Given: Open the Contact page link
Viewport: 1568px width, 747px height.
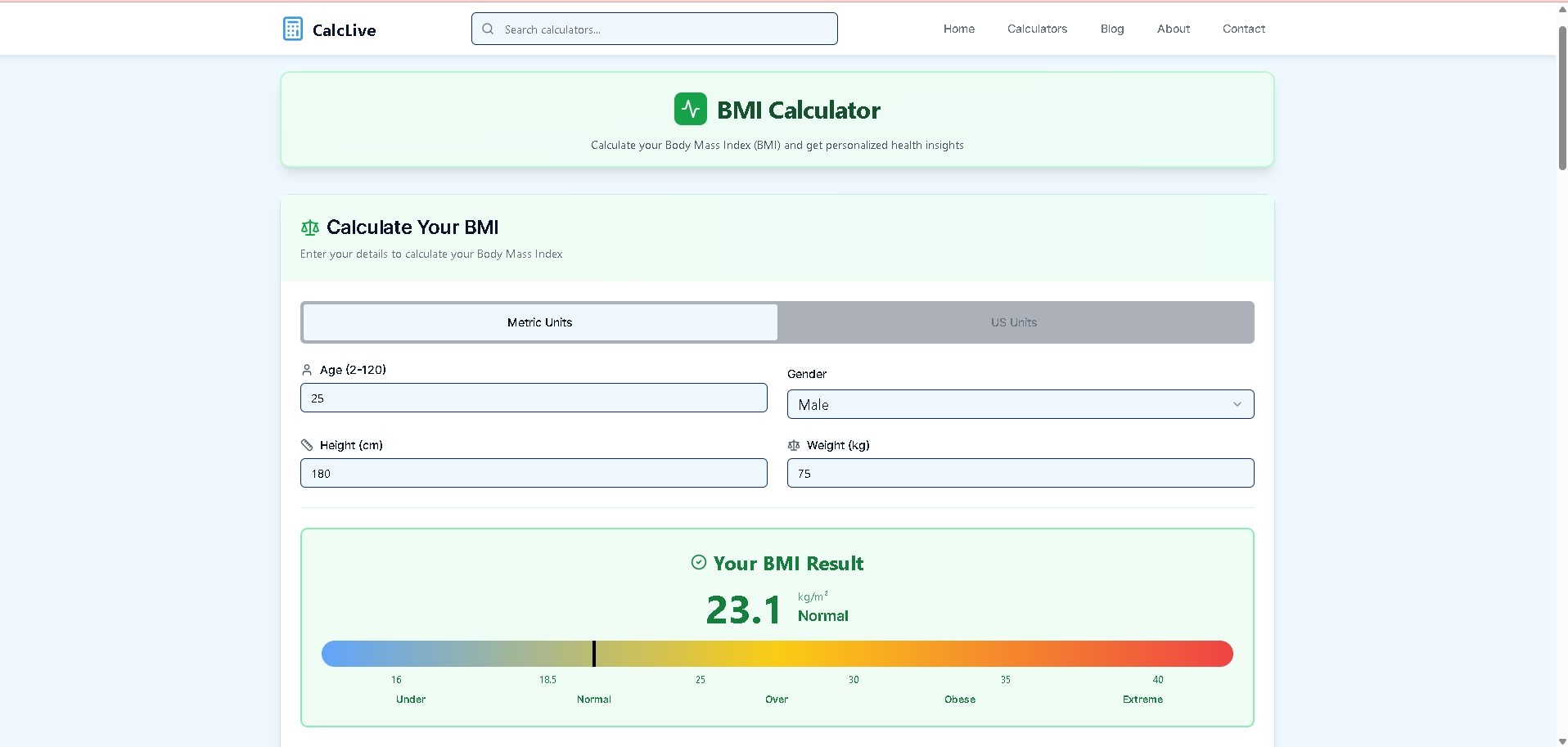Looking at the screenshot, I should tap(1244, 29).
